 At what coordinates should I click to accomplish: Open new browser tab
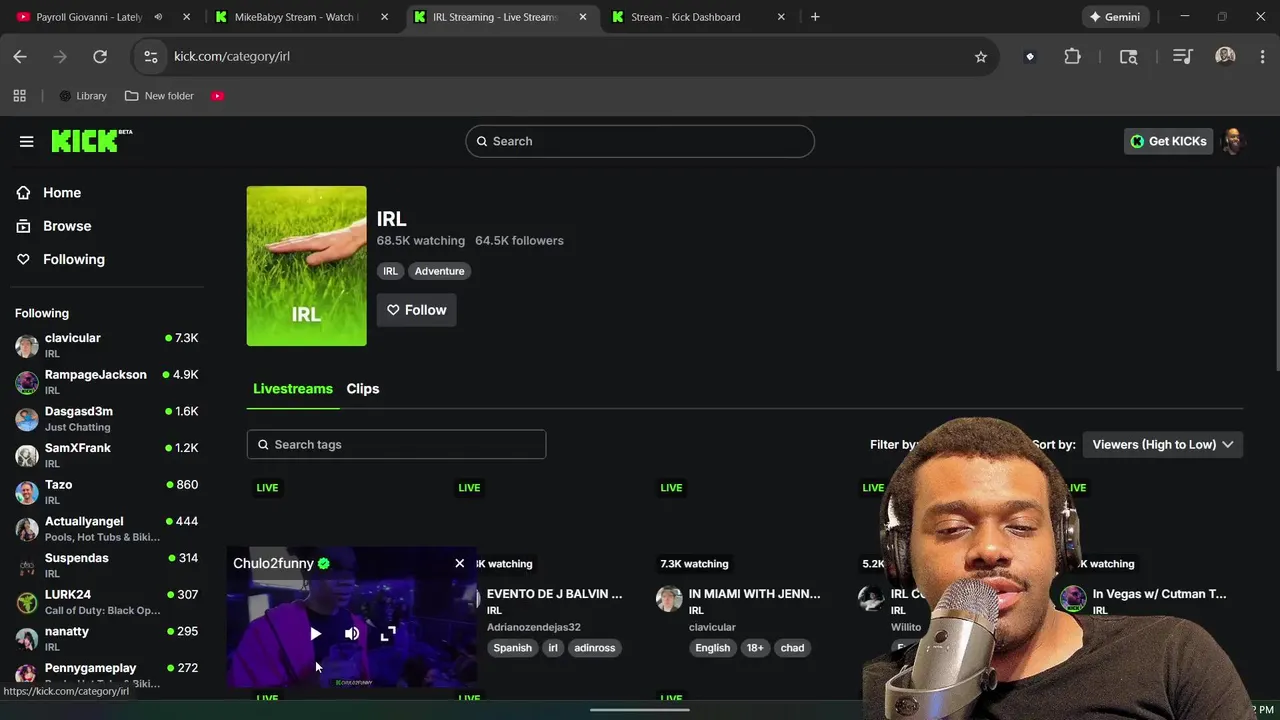click(815, 17)
